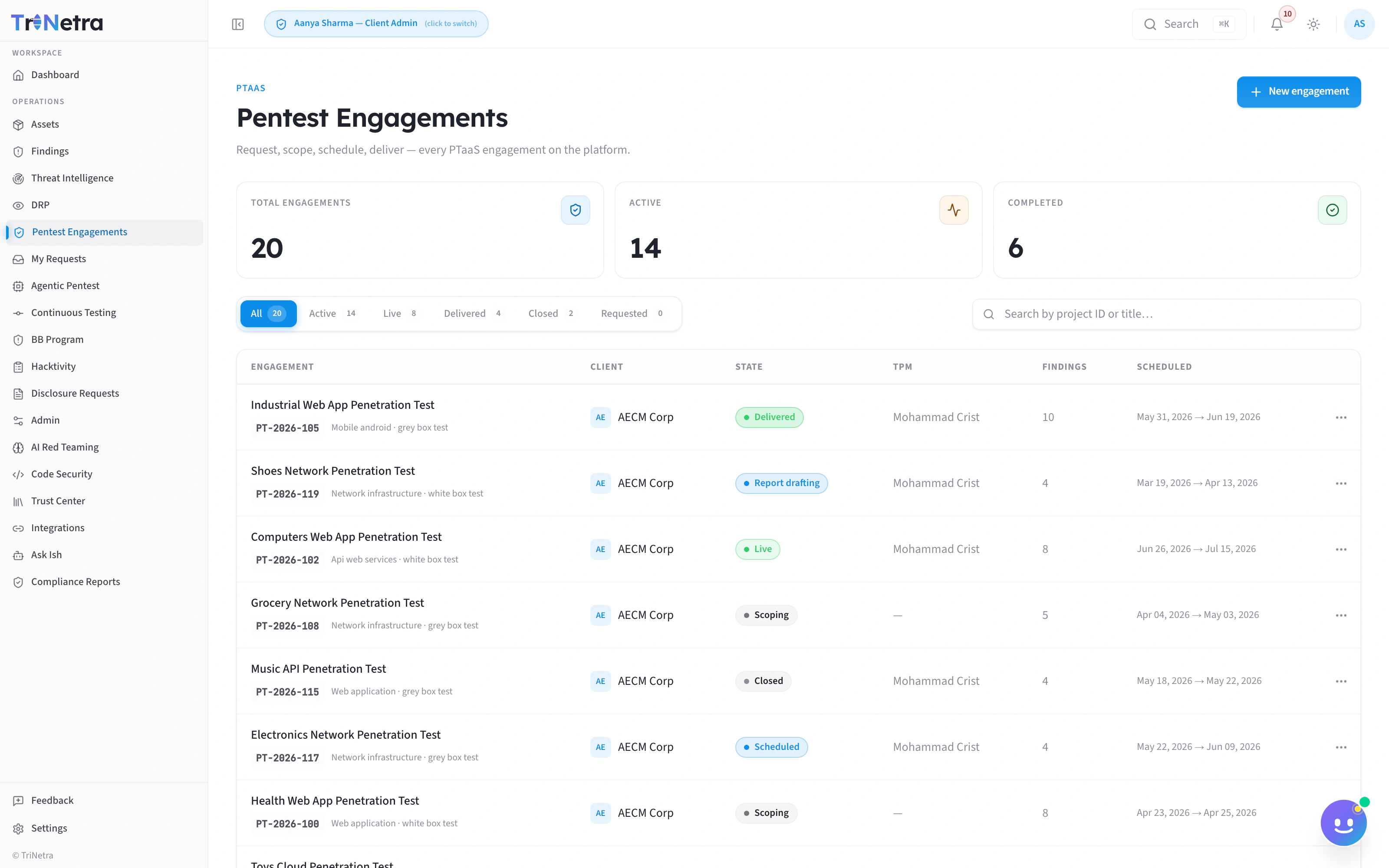Open actions menu for Electronics Network row
This screenshot has height=868, width=1389.
pyautogui.click(x=1341, y=747)
